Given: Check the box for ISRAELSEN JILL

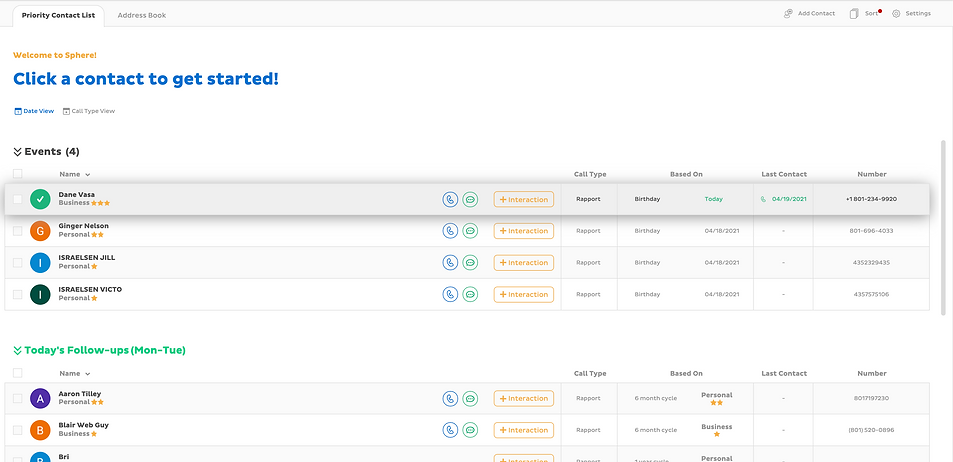Looking at the screenshot, I should pos(18,263).
